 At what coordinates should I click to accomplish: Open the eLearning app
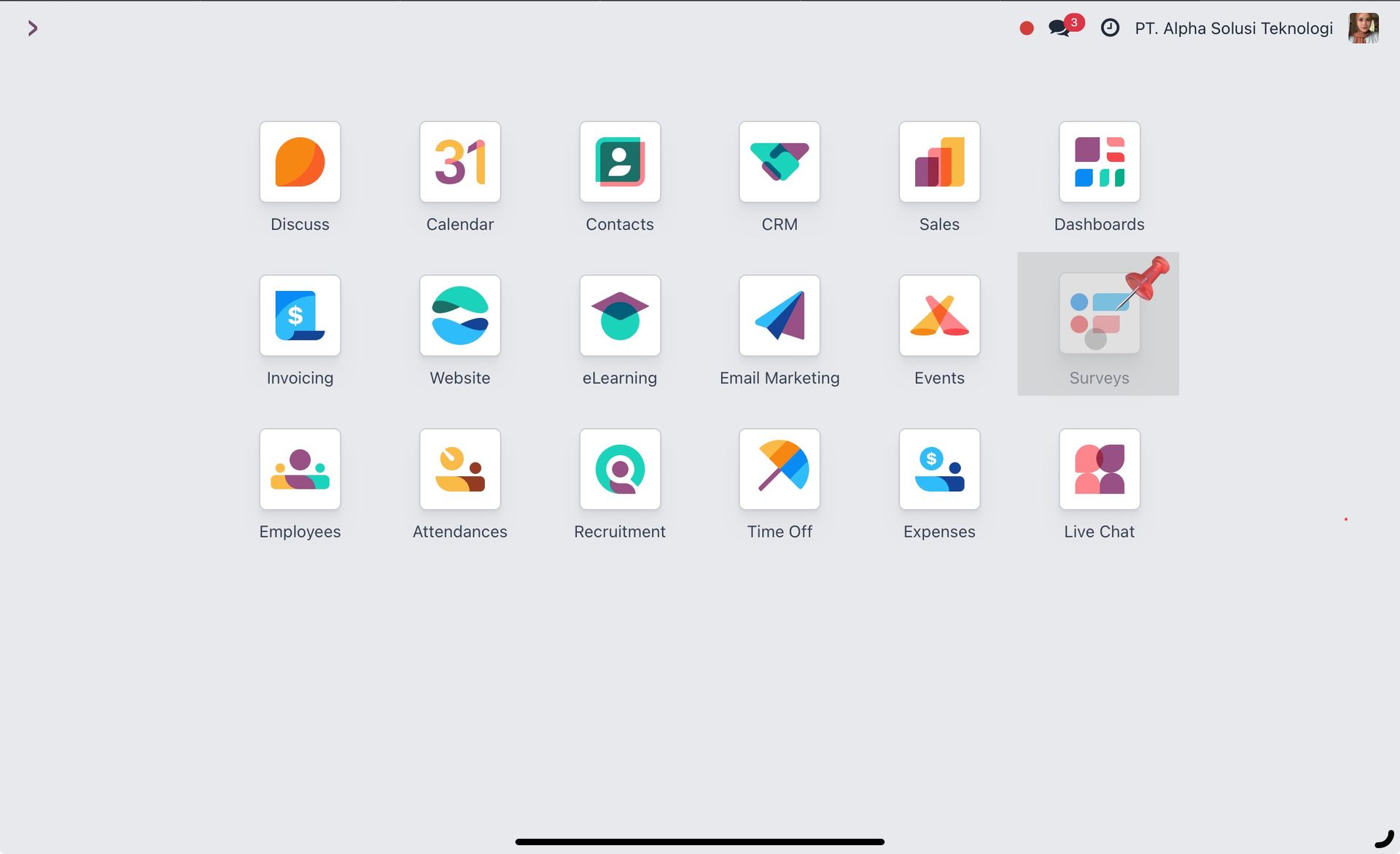[x=620, y=315]
